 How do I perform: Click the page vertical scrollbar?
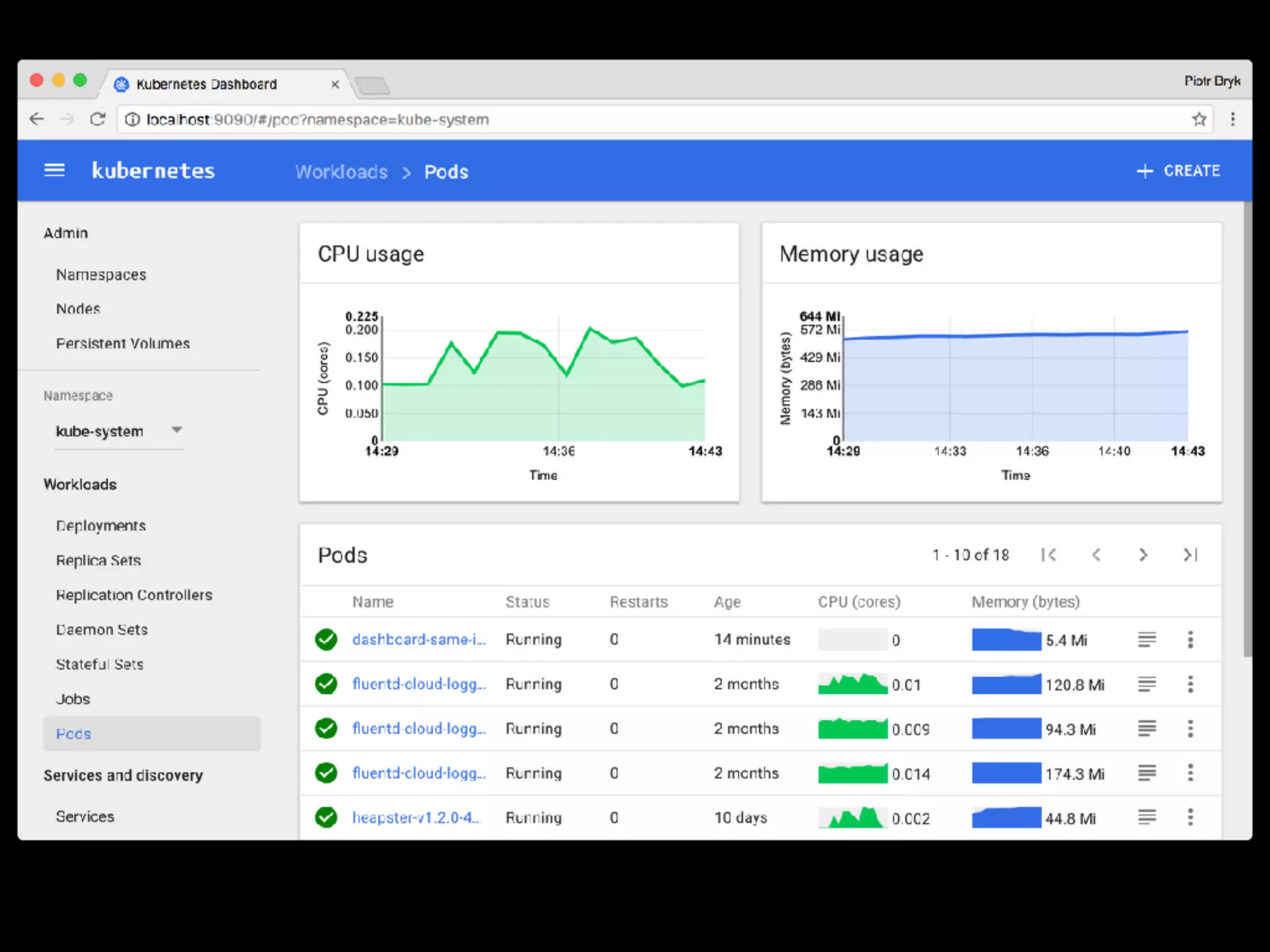(x=1247, y=428)
